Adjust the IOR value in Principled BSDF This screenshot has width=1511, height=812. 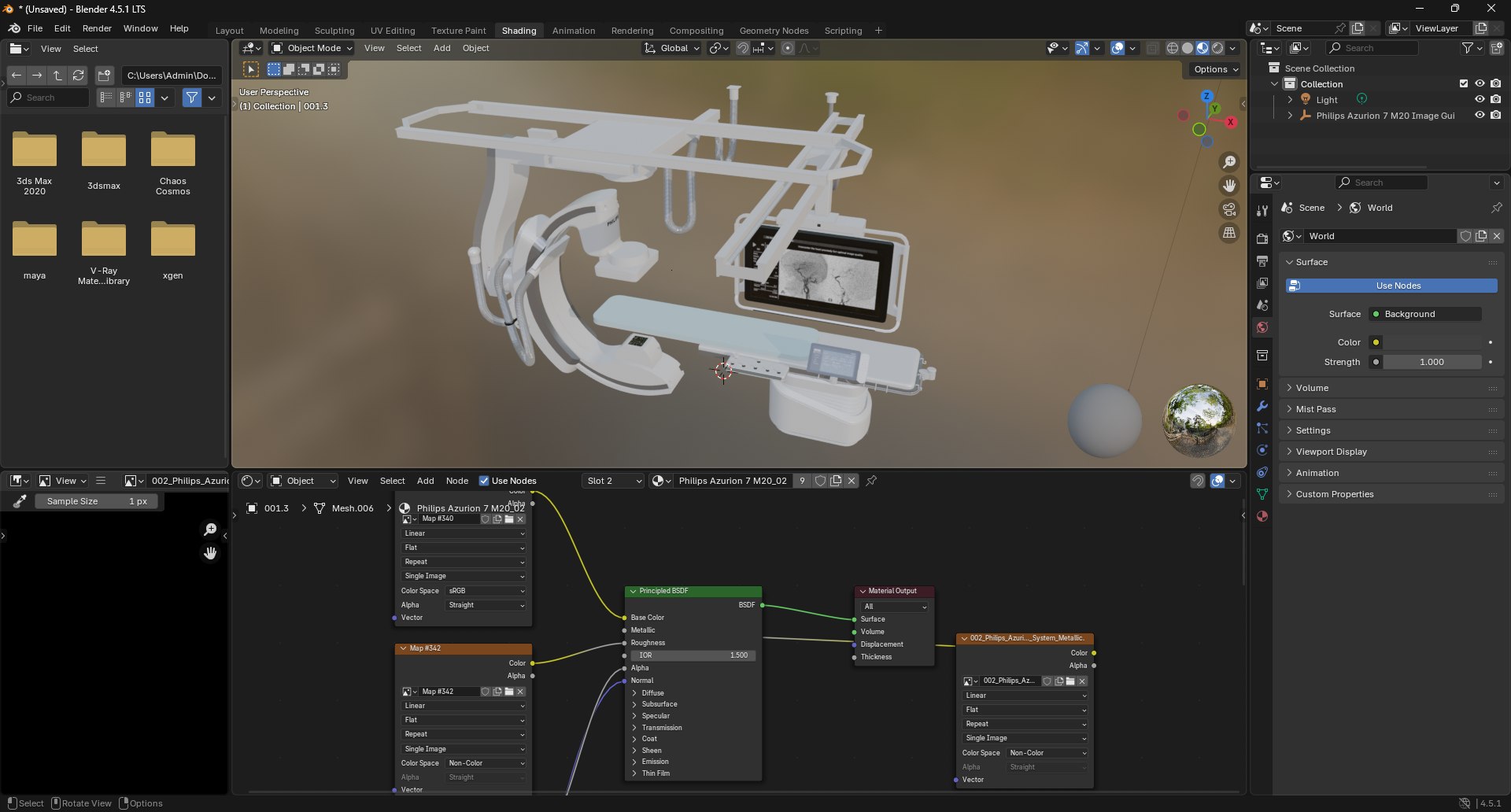693,655
